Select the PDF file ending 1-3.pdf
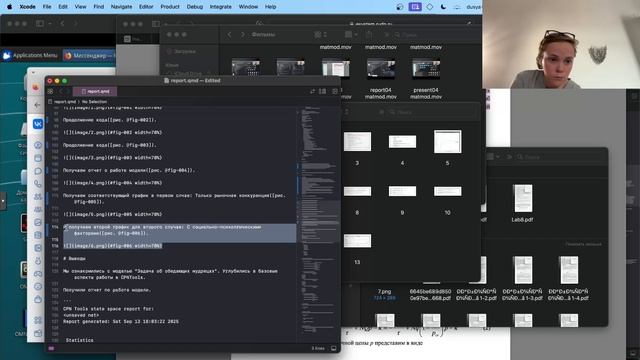This screenshot has width=640, height=360. pos(522,278)
